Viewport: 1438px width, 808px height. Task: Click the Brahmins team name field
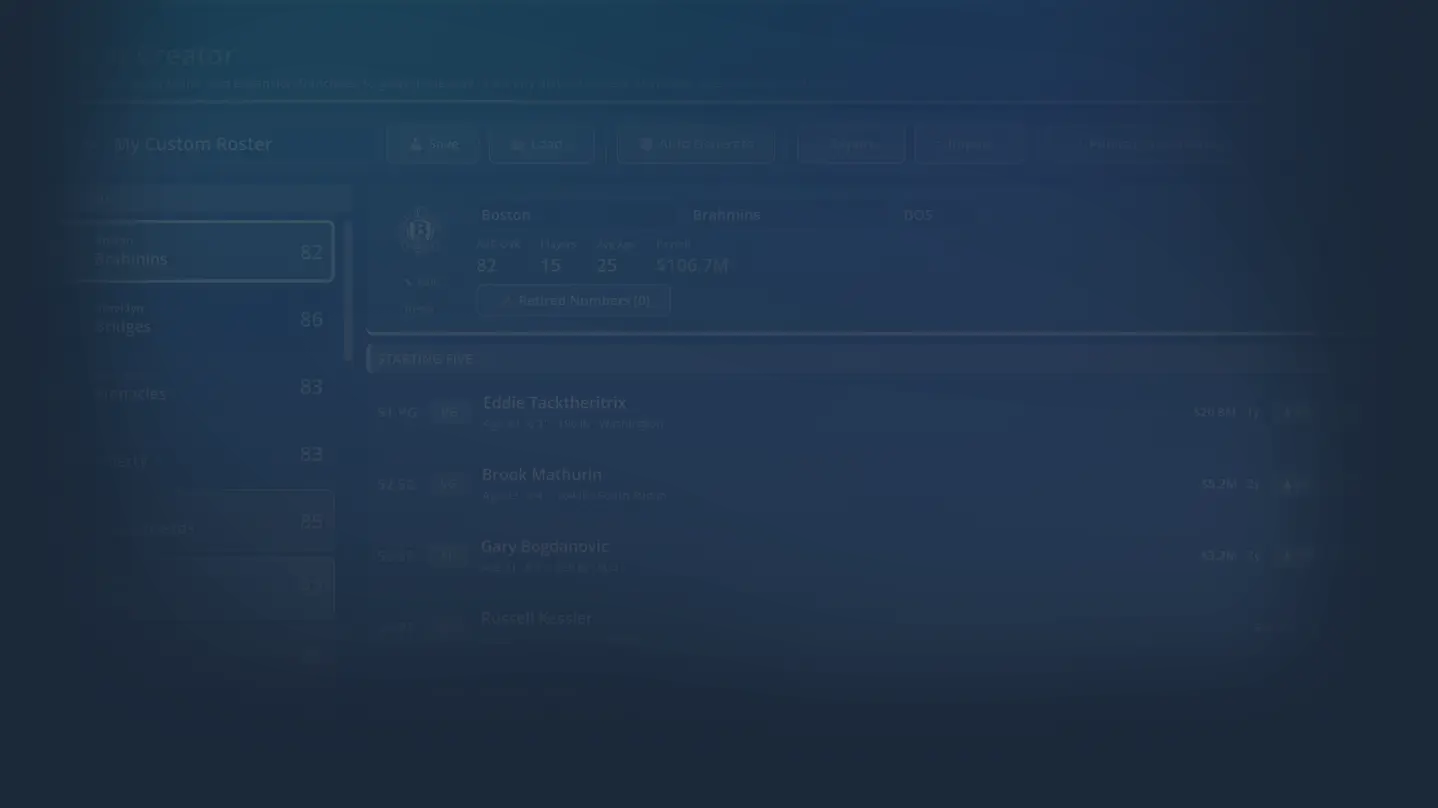(787, 215)
